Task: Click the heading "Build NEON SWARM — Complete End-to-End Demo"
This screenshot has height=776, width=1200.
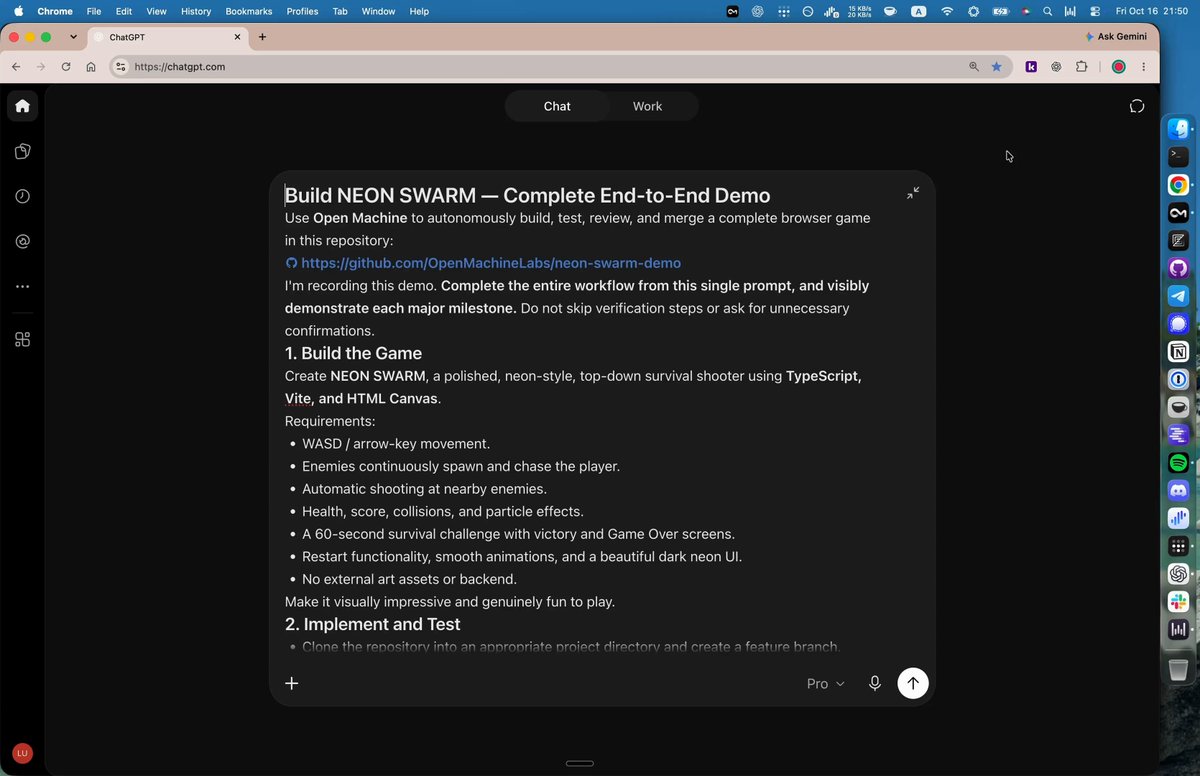Action: [528, 195]
